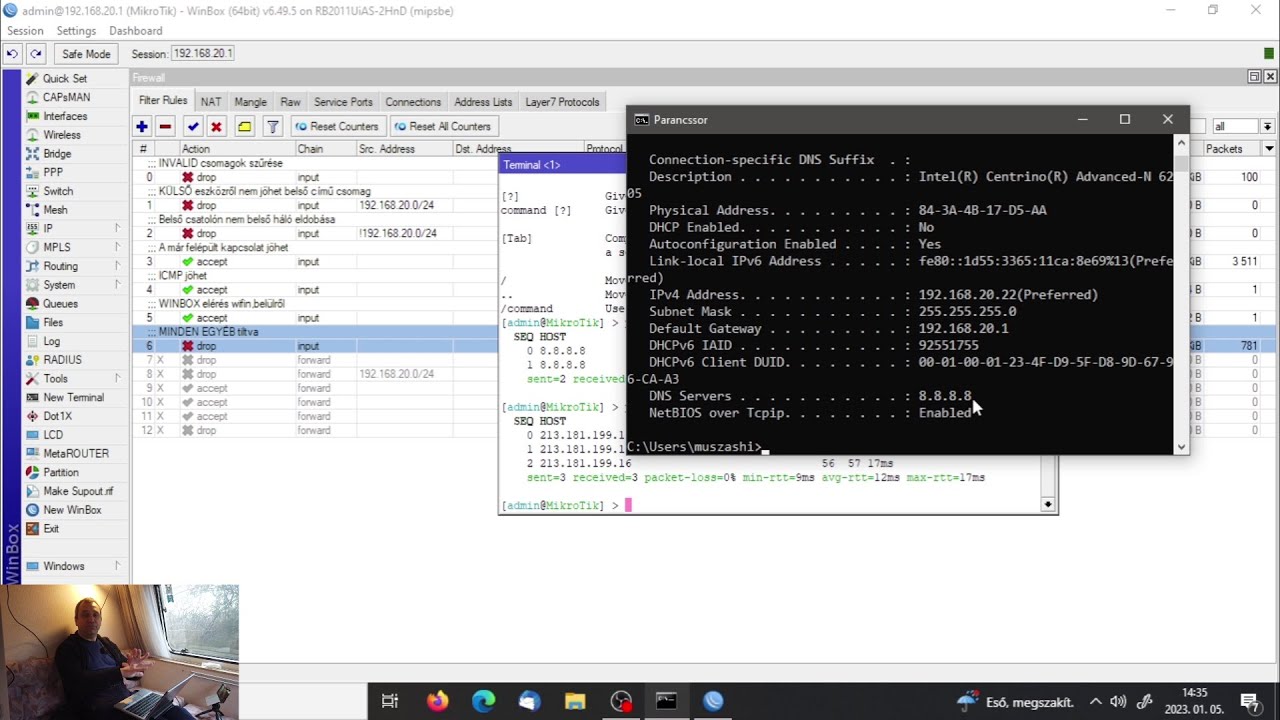This screenshot has height=720, width=1280.
Task: Expand the System submenu
Action: [x=75, y=285]
